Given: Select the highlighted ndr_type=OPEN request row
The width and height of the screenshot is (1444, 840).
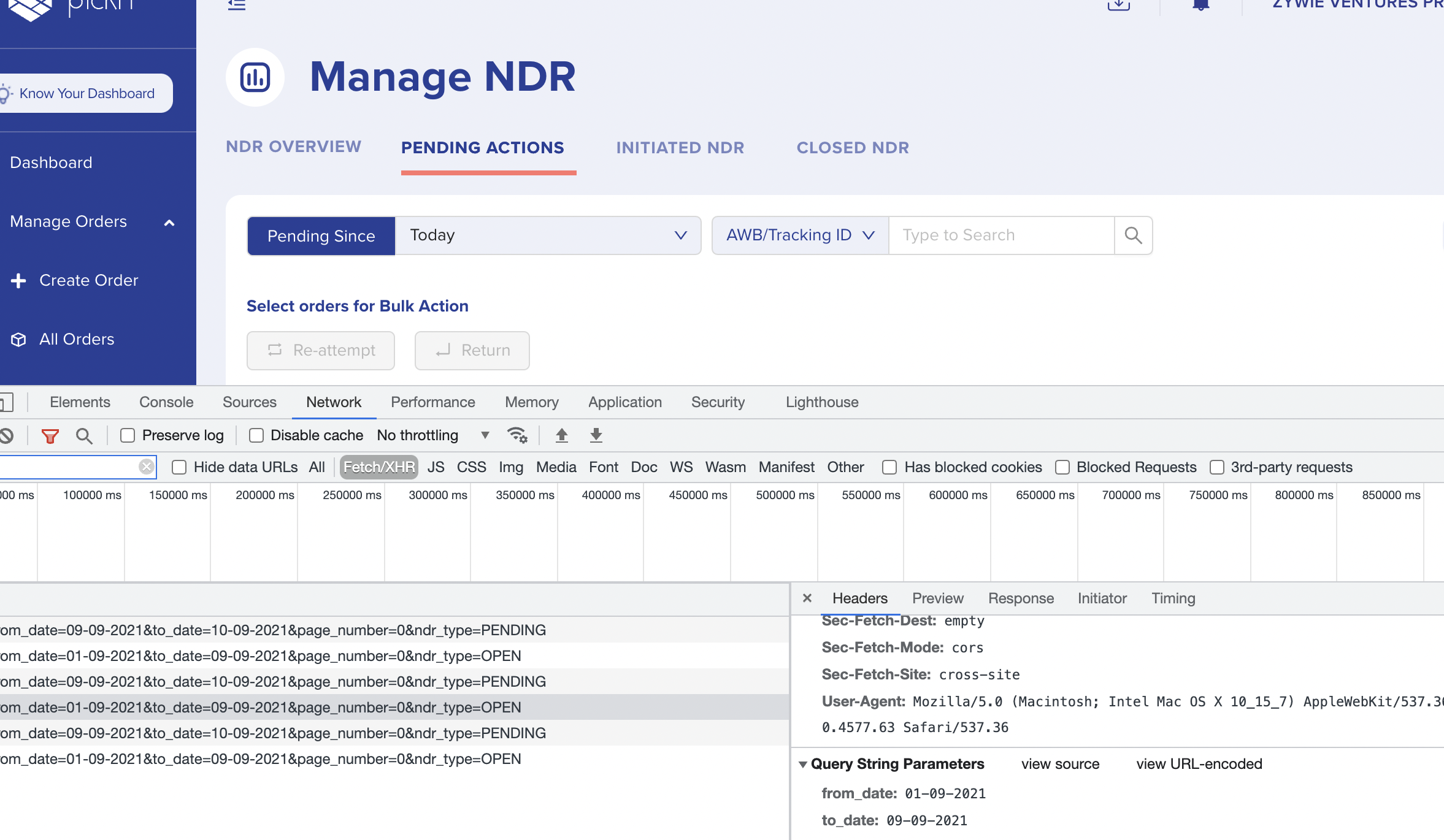Looking at the screenshot, I should click(394, 708).
